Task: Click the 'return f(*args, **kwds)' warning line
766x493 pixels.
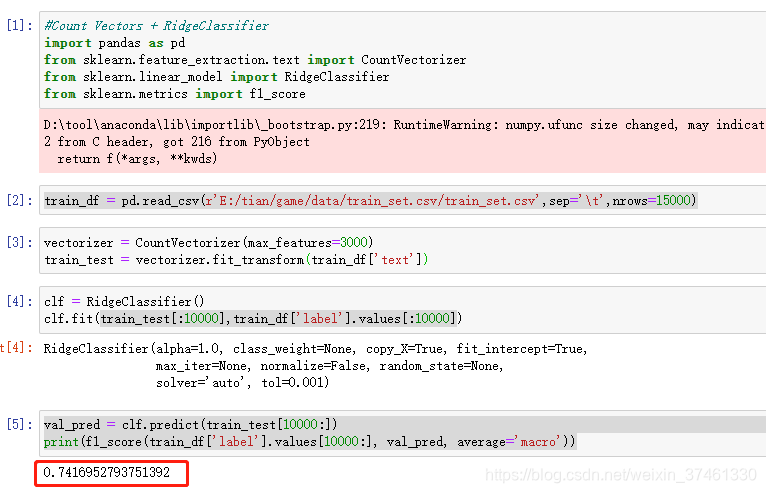Action: point(137,159)
